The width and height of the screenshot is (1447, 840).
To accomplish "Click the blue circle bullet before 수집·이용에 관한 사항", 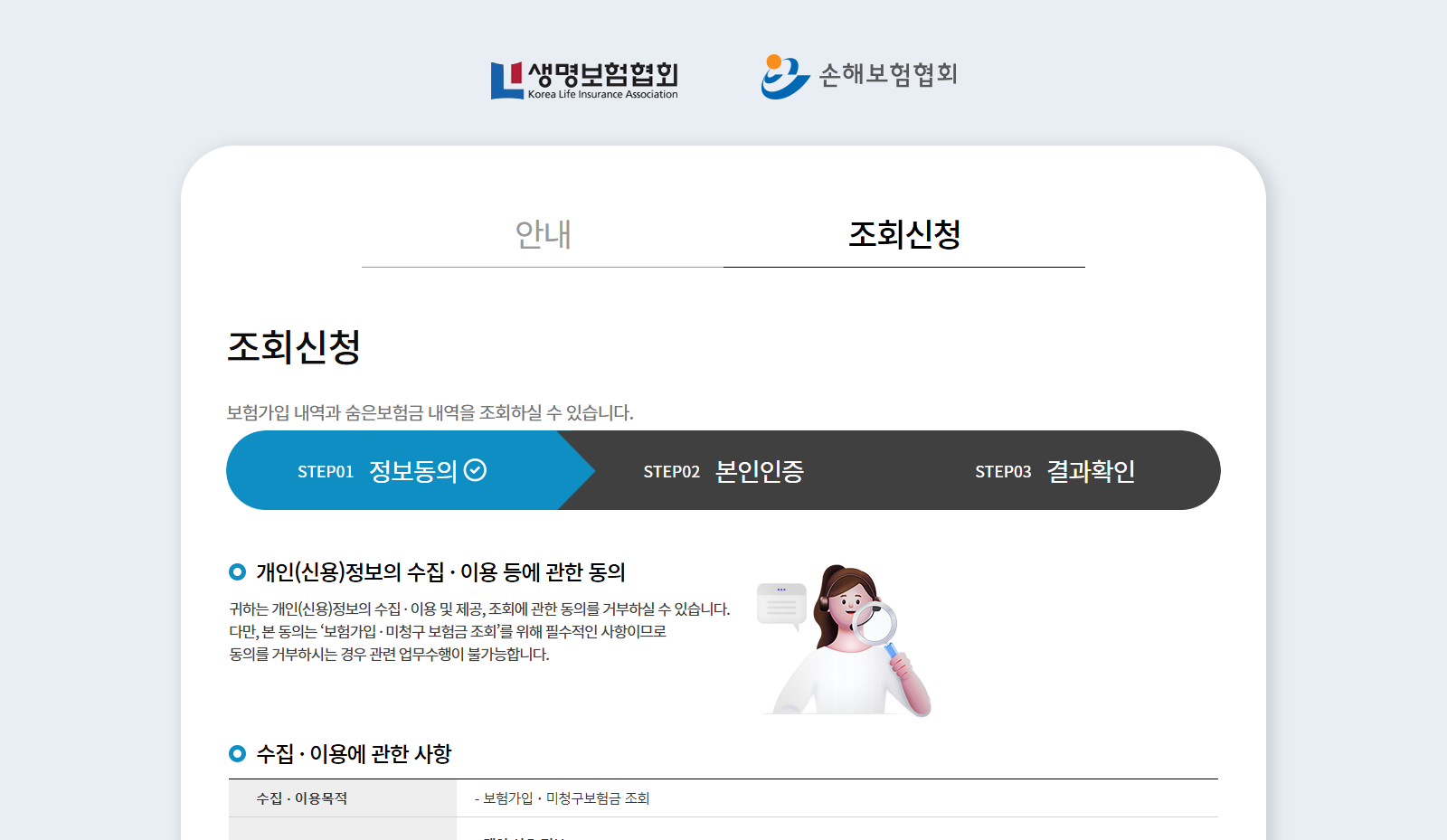I will [x=238, y=753].
